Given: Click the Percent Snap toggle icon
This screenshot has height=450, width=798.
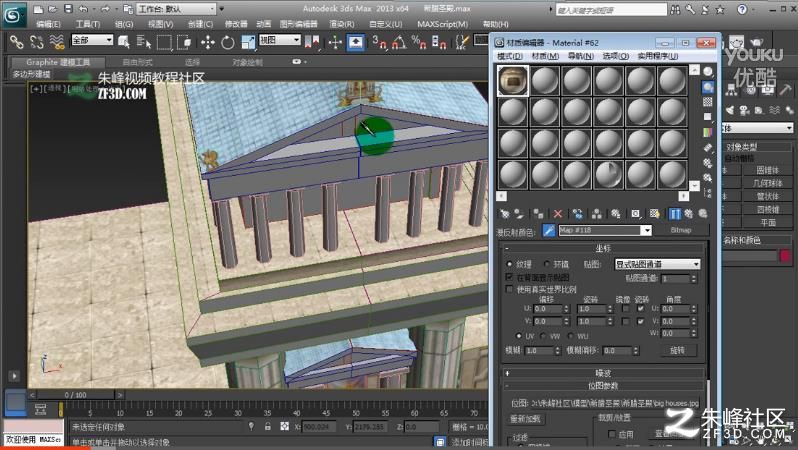Looking at the screenshot, I should point(419,42).
